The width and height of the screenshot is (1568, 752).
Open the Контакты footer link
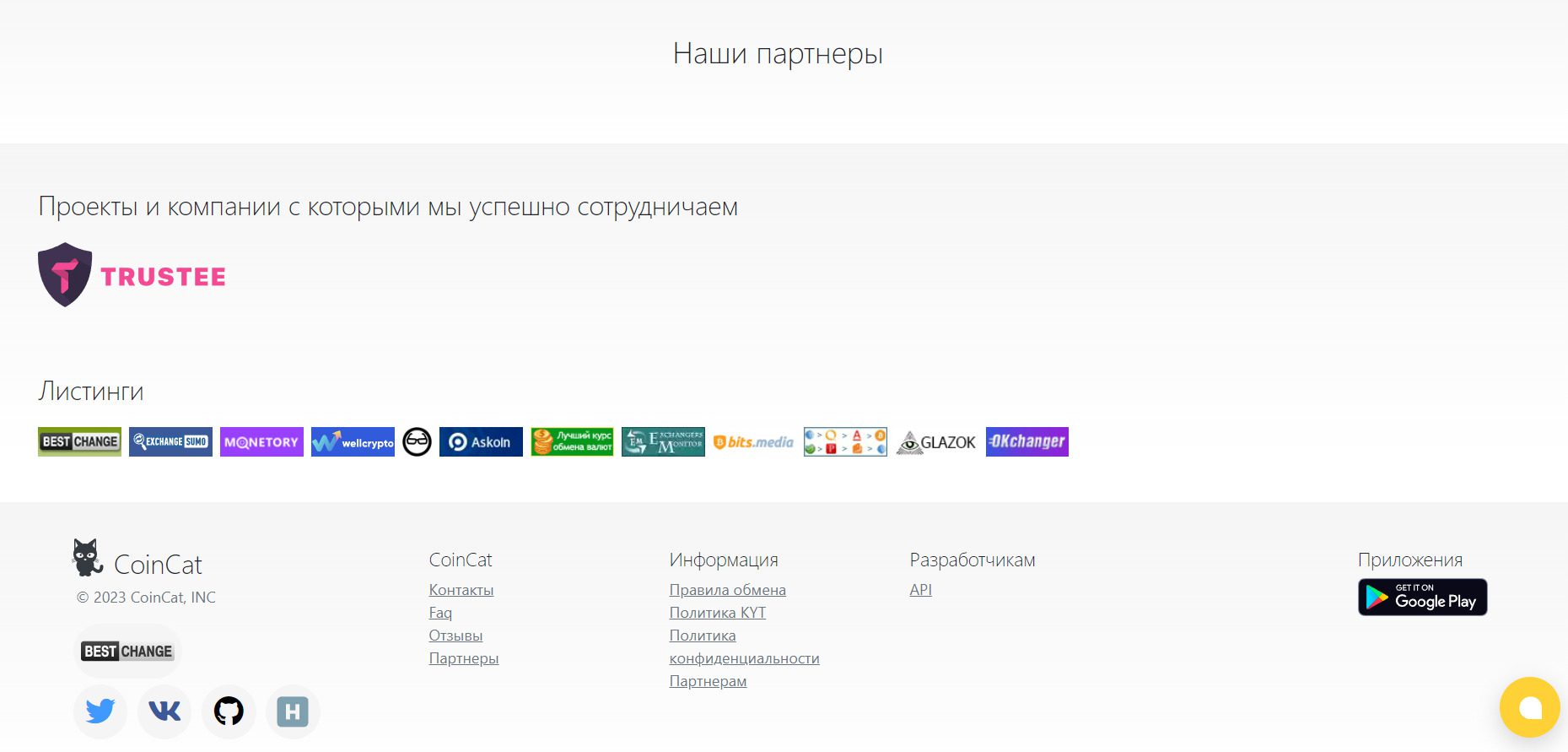click(461, 590)
